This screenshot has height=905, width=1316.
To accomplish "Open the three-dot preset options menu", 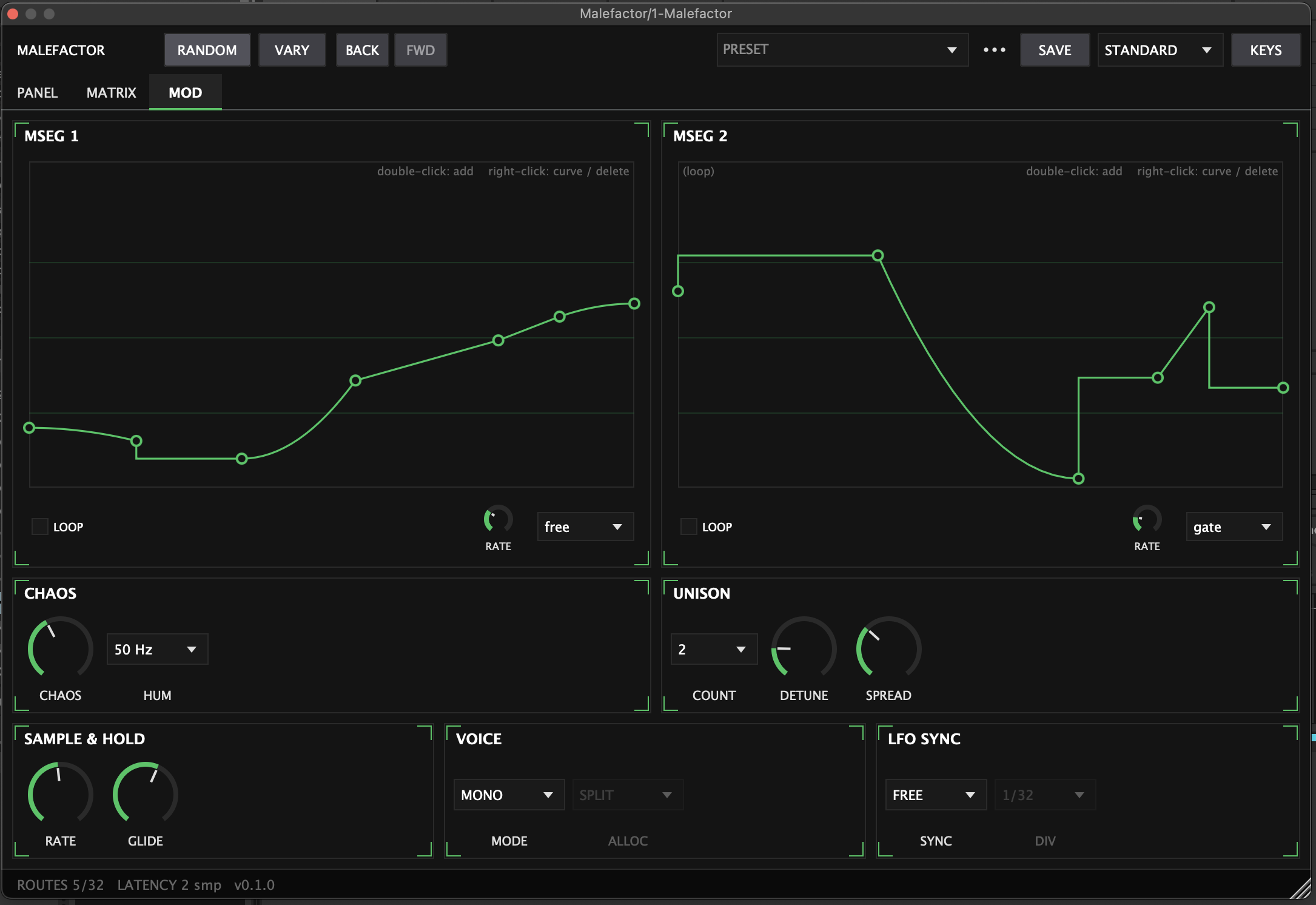I will [x=994, y=50].
